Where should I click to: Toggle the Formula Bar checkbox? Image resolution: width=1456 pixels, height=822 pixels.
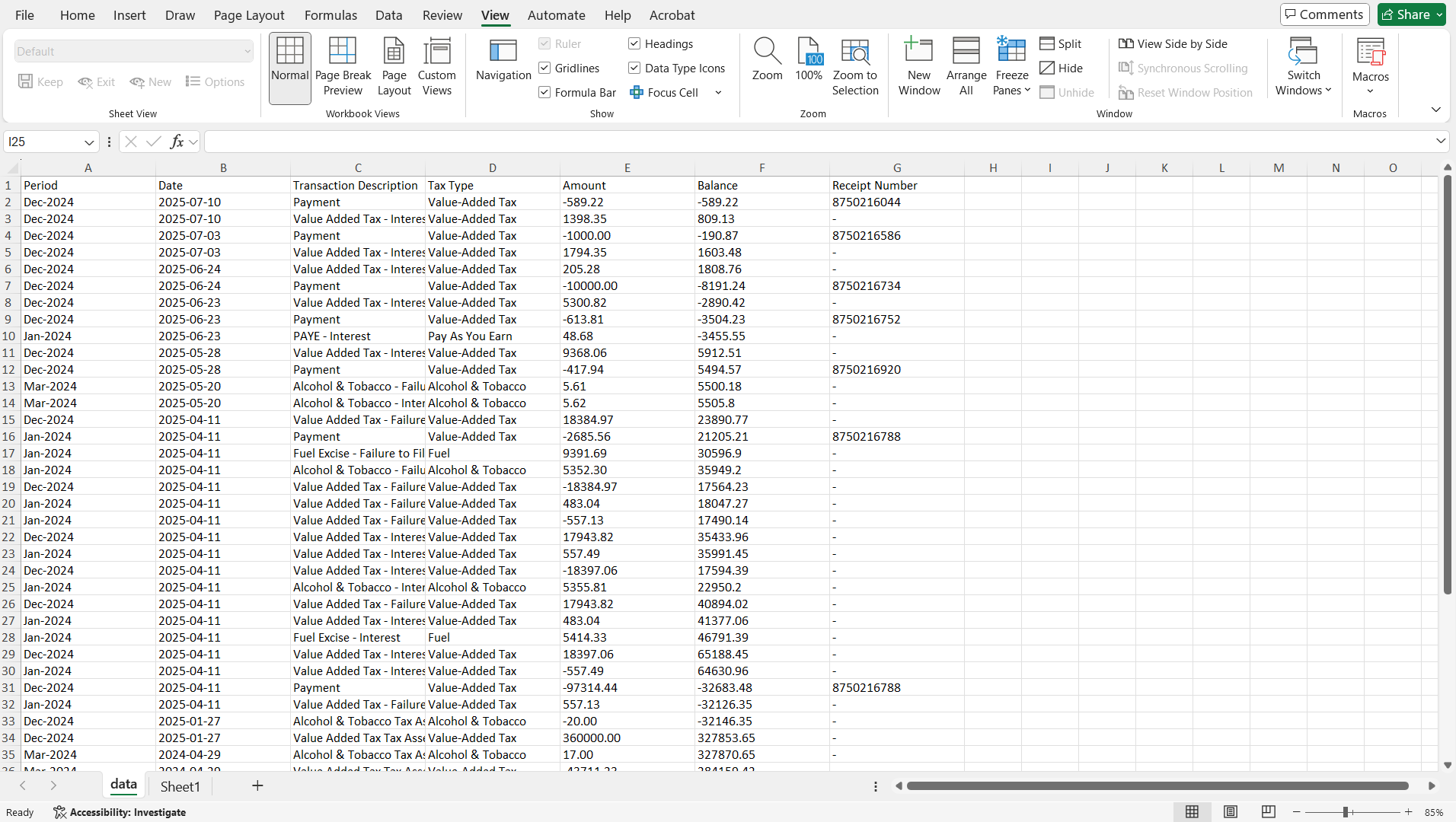(545, 93)
